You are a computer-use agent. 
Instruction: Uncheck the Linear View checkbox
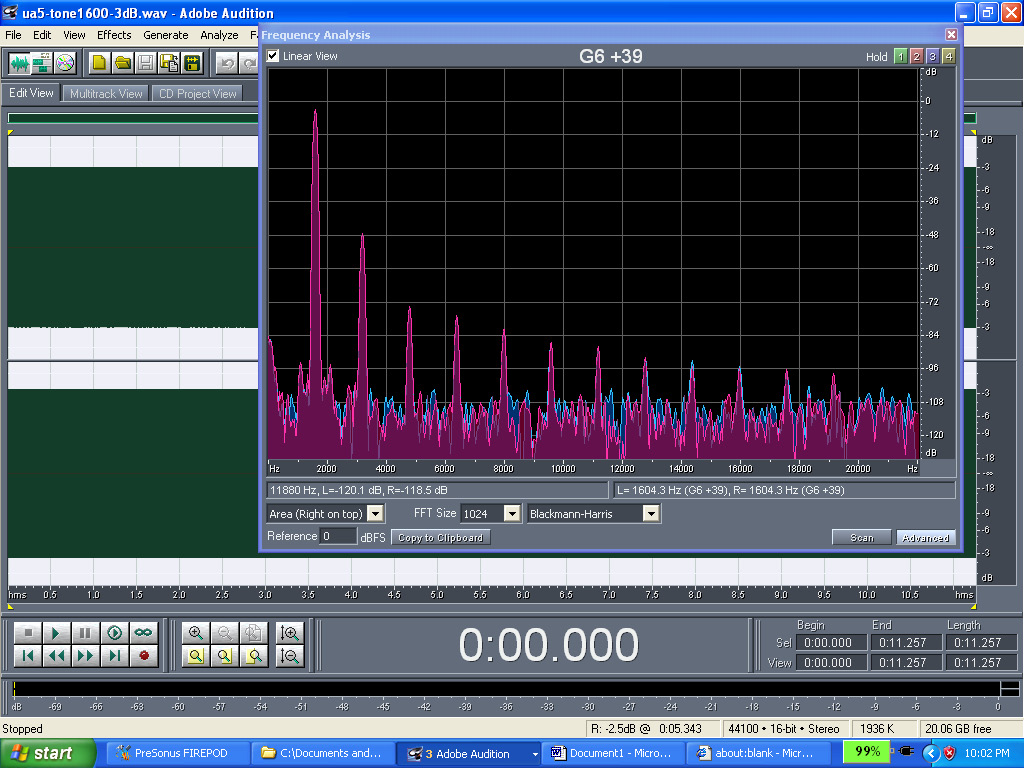pyautogui.click(x=274, y=57)
